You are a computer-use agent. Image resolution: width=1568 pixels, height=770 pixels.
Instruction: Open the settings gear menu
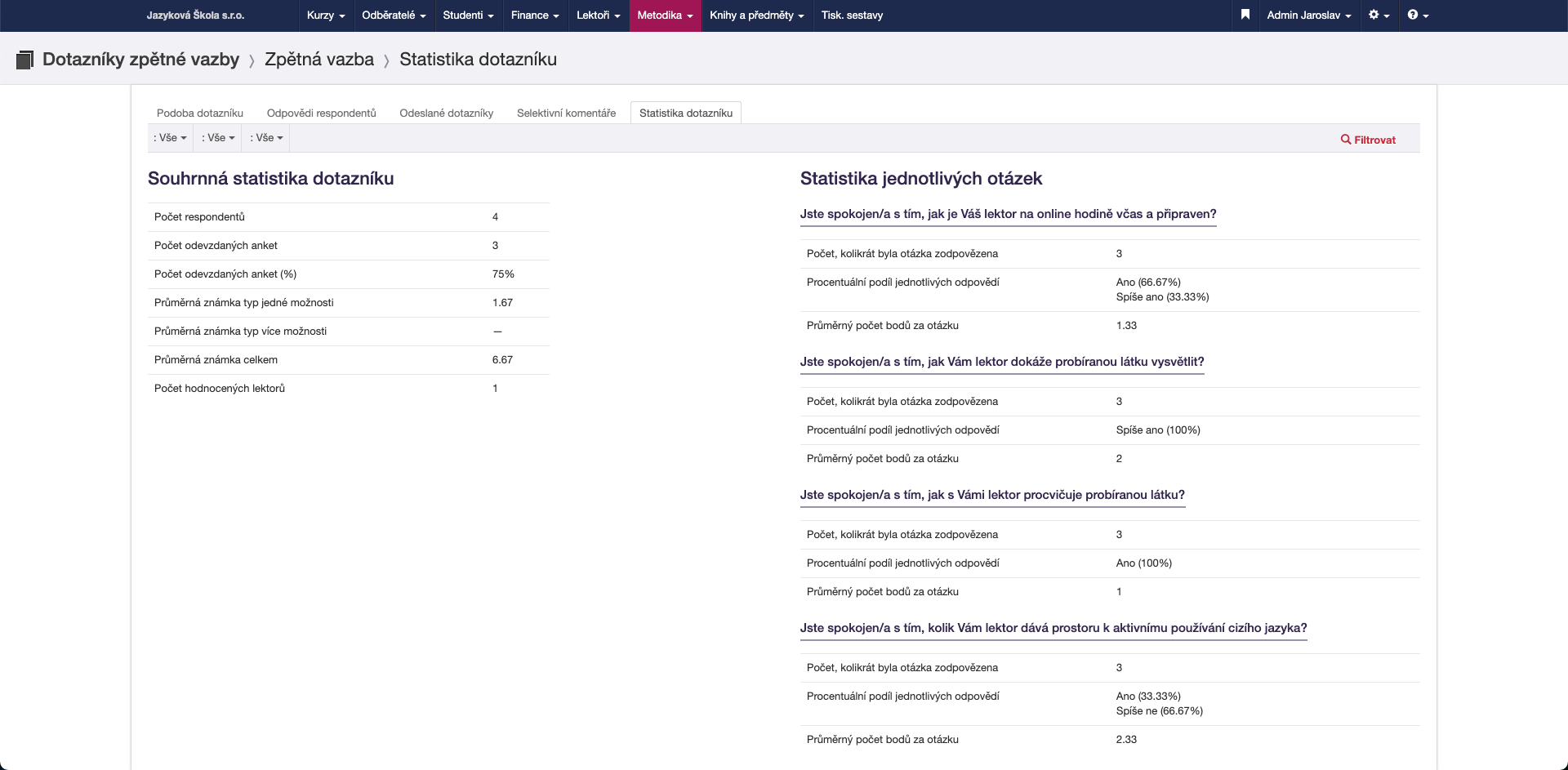tap(1379, 15)
